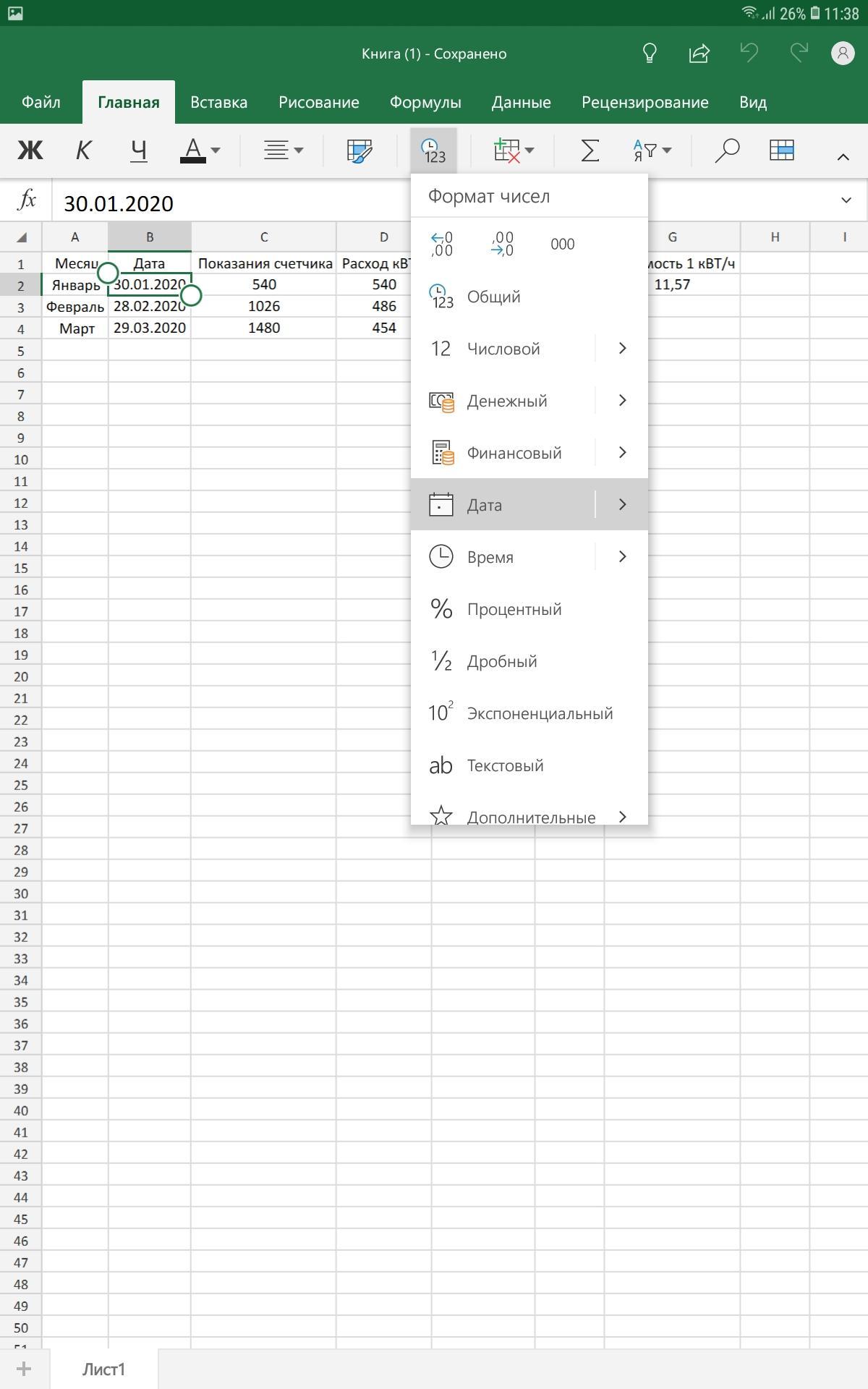The width and height of the screenshot is (868, 1389).
Task: Open the account profile icon
Action: (843, 53)
